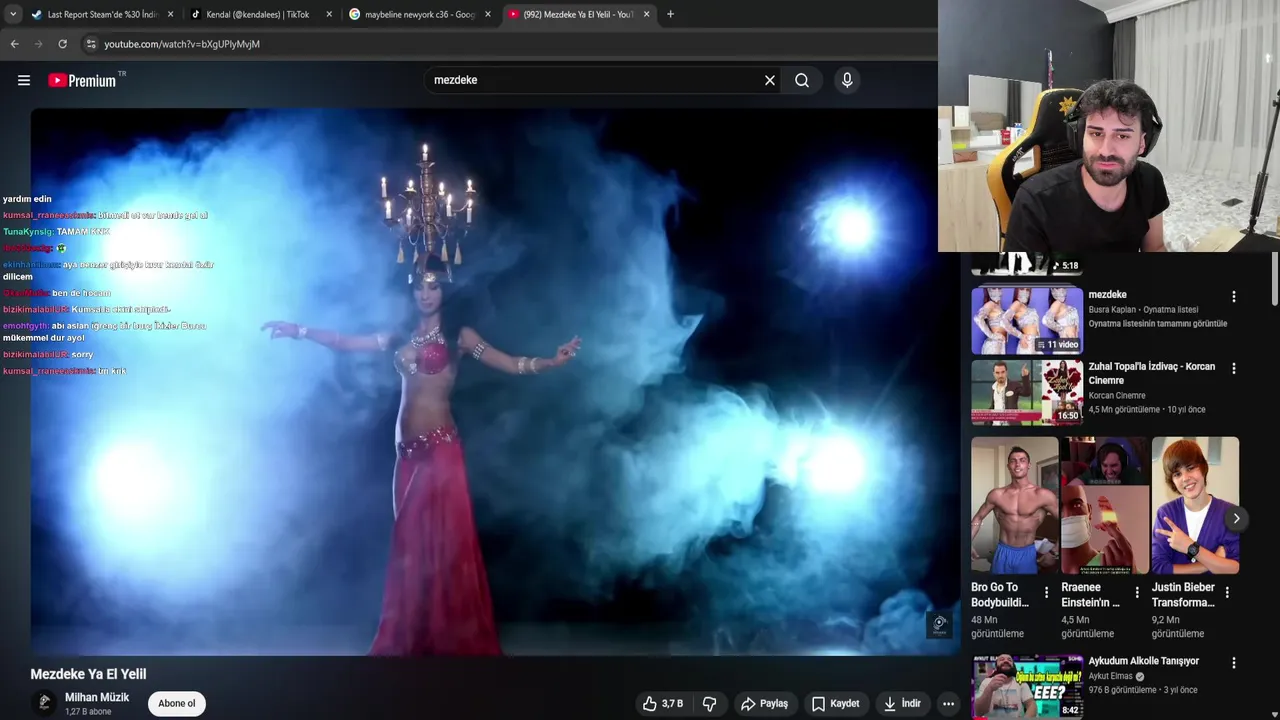The height and width of the screenshot is (720, 1280).
Task: Reload the page
Action: point(62,44)
